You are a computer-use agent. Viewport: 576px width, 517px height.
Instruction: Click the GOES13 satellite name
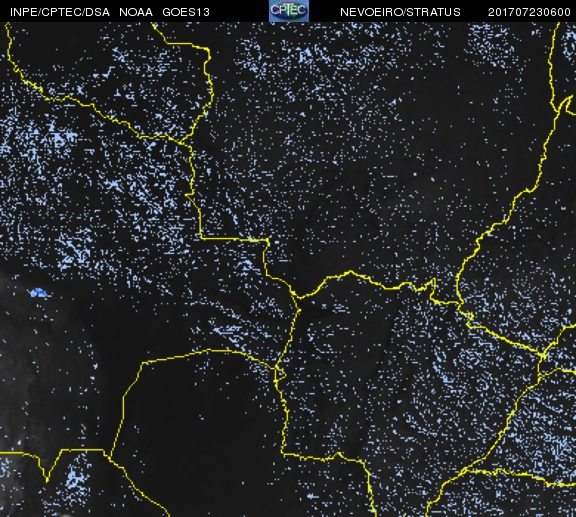pyautogui.click(x=186, y=12)
